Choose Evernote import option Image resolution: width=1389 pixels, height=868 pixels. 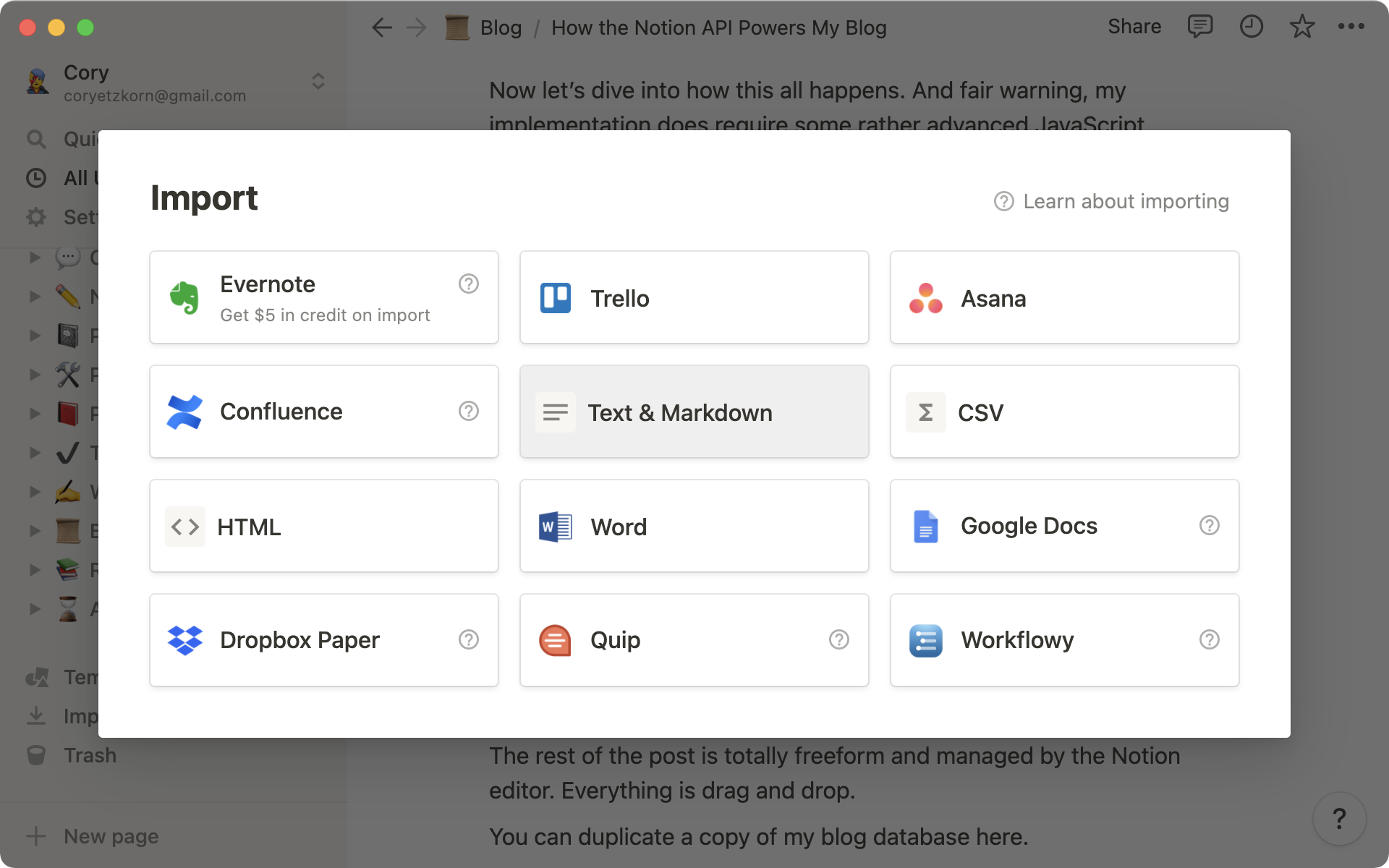(x=323, y=297)
